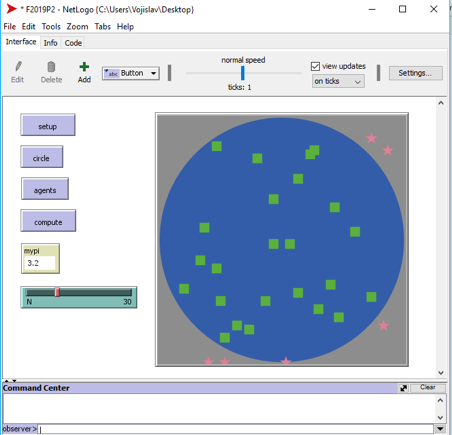Click the Command Center expand arrows icon
The image size is (452, 435).
point(403,388)
